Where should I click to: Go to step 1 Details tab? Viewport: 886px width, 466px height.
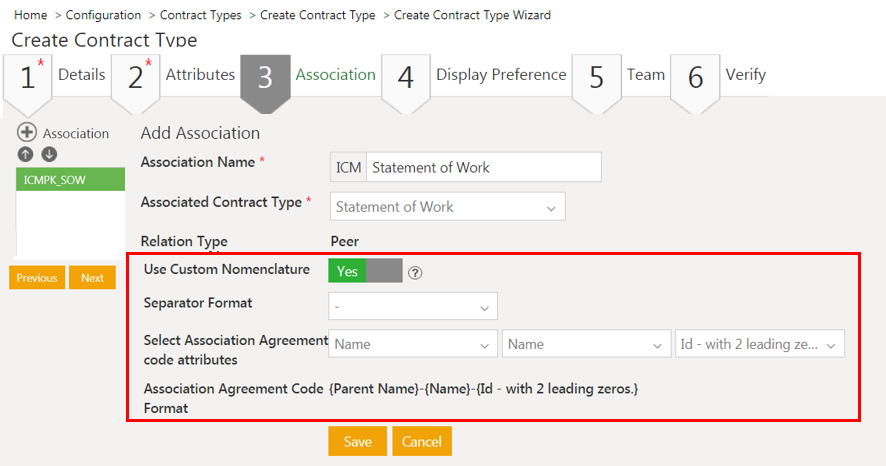[x=56, y=76]
